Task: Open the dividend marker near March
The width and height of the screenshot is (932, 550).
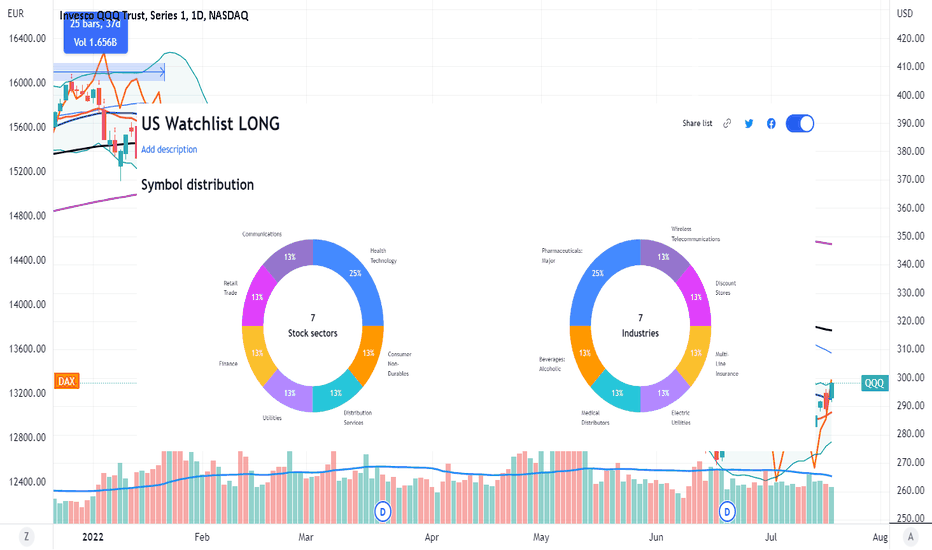Action: coord(383,511)
